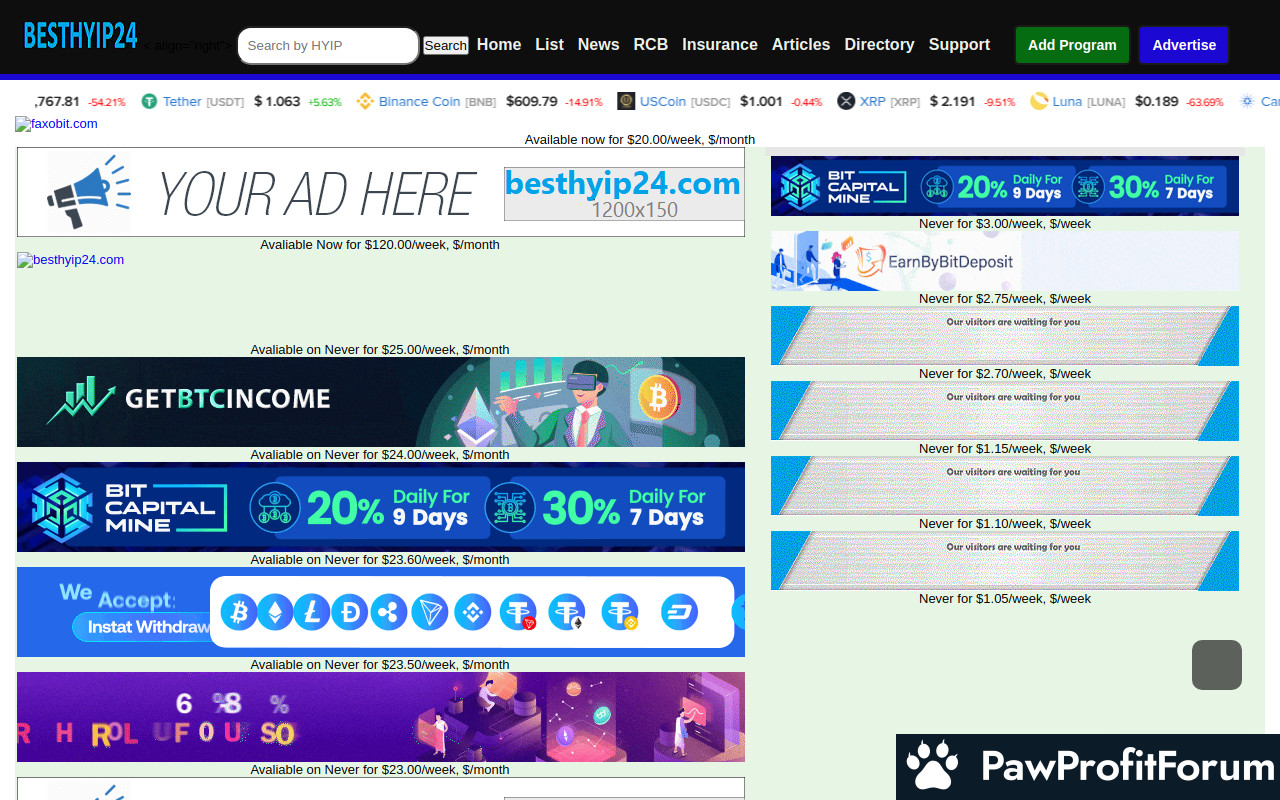Open the Directory page
1280x800 pixels.
click(x=879, y=44)
